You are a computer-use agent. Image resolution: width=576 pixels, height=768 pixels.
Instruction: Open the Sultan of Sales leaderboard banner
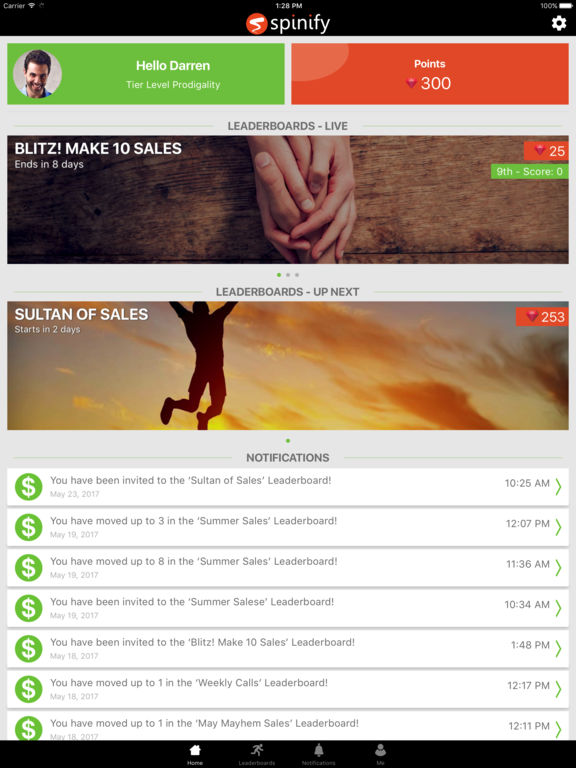pyautogui.click(x=288, y=365)
